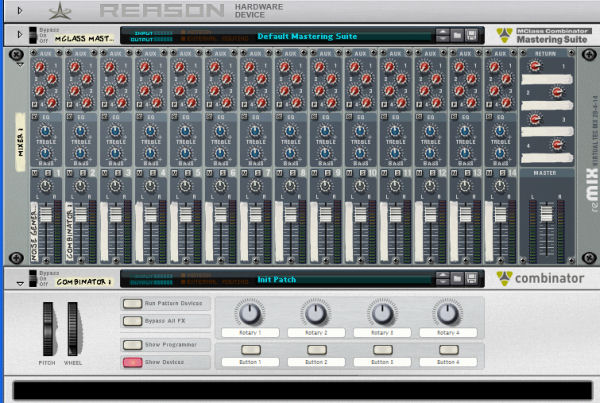Mute mixer channel 2
This screenshot has width=600, height=403.
point(70,173)
